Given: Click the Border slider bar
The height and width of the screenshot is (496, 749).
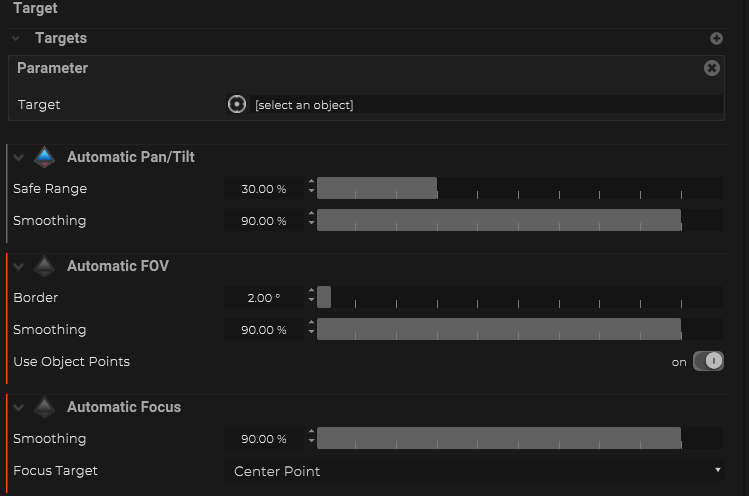Looking at the screenshot, I should [519, 297].
